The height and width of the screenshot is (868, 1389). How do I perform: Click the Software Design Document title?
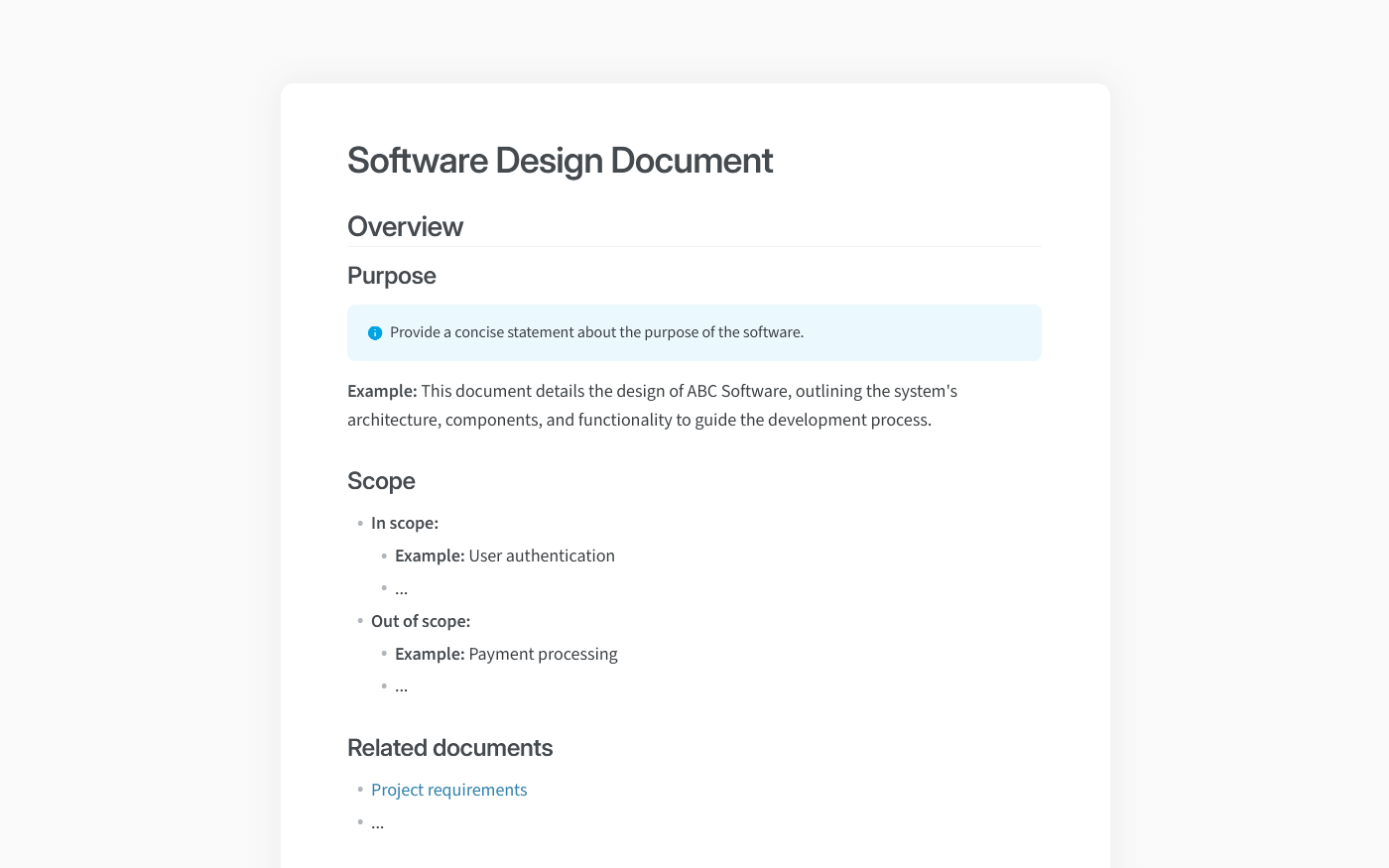(560, 161)
